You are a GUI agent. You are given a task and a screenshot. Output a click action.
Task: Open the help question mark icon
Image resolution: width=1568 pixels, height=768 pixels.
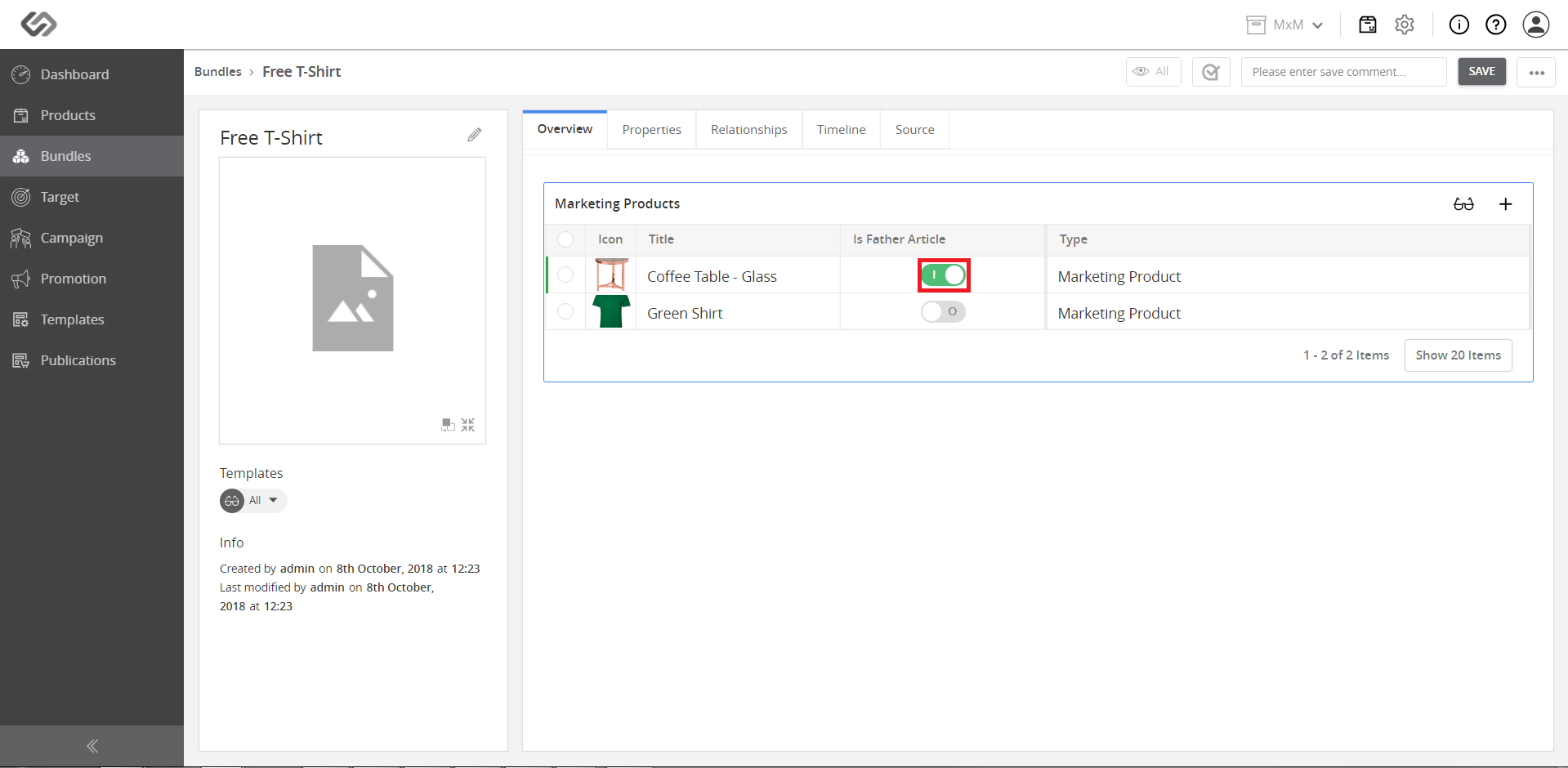(1496, 25)
